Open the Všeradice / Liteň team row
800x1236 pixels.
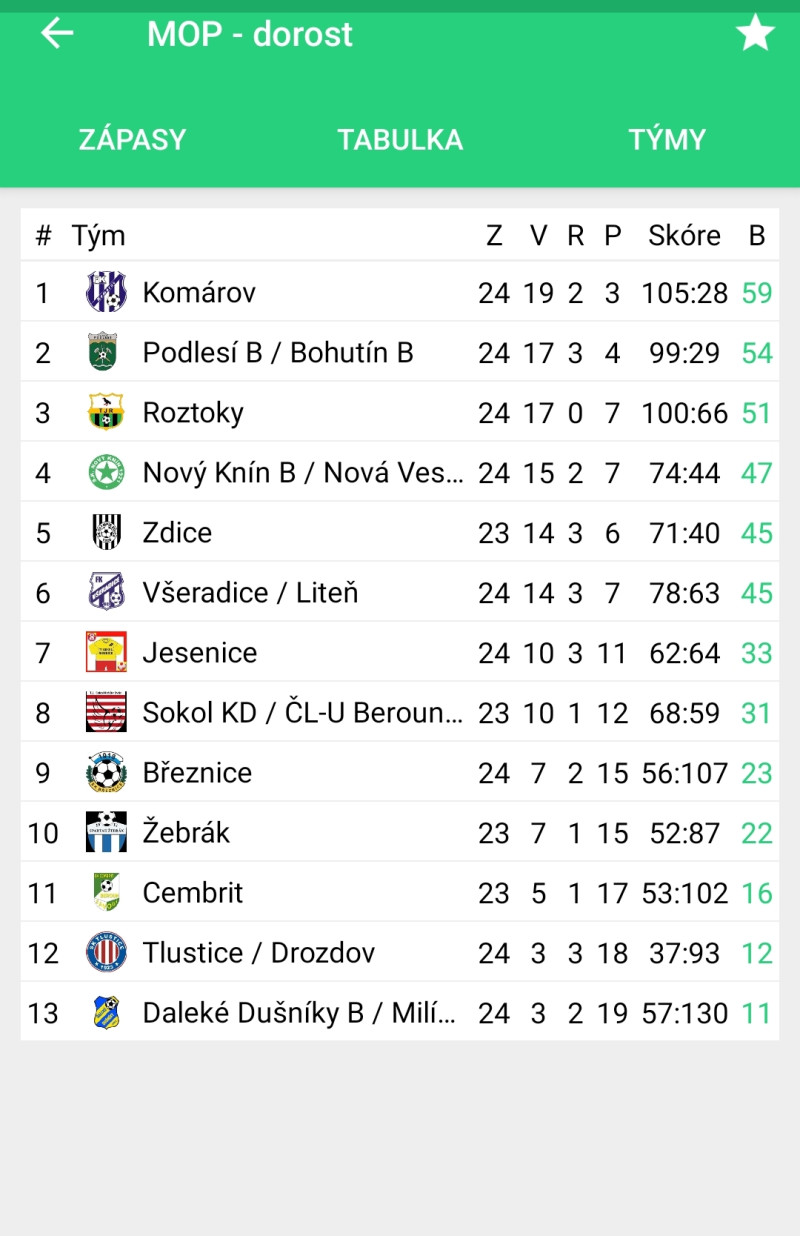[400, 592]
